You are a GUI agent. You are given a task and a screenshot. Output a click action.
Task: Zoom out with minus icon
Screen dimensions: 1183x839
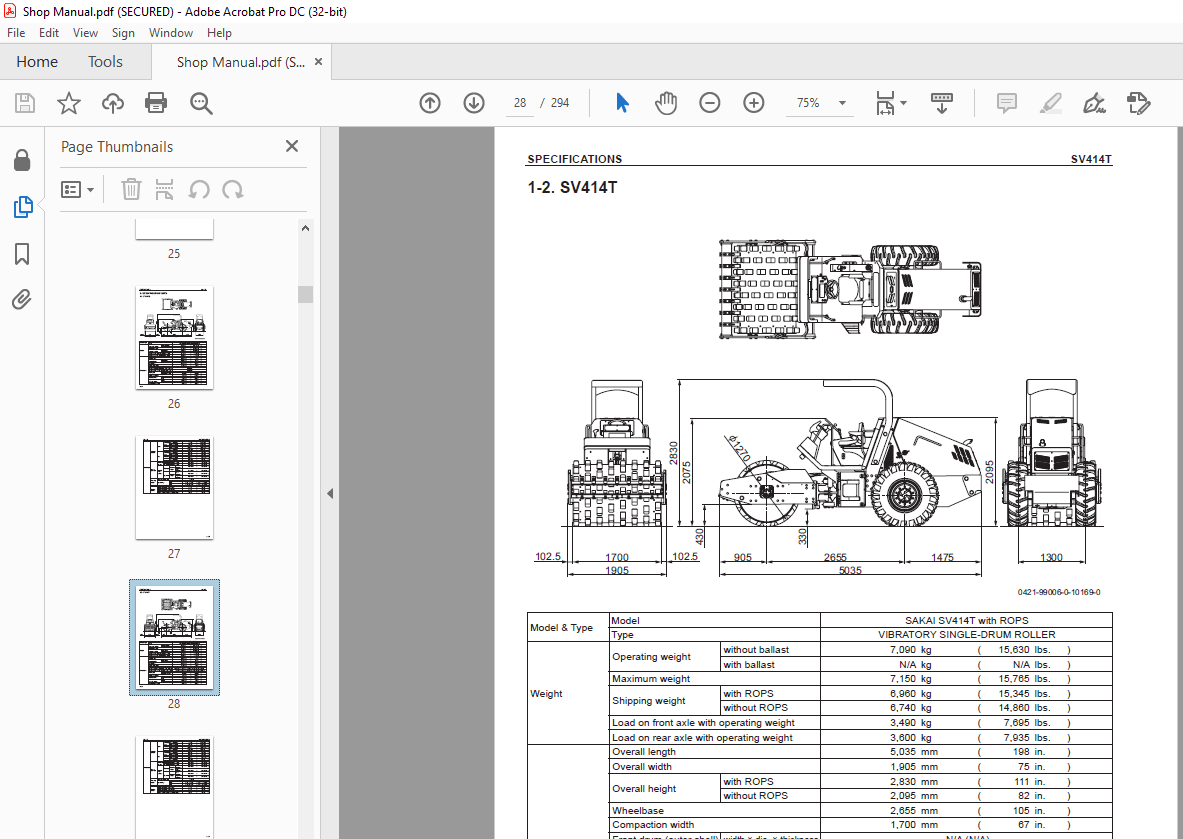tap(709, 103)
